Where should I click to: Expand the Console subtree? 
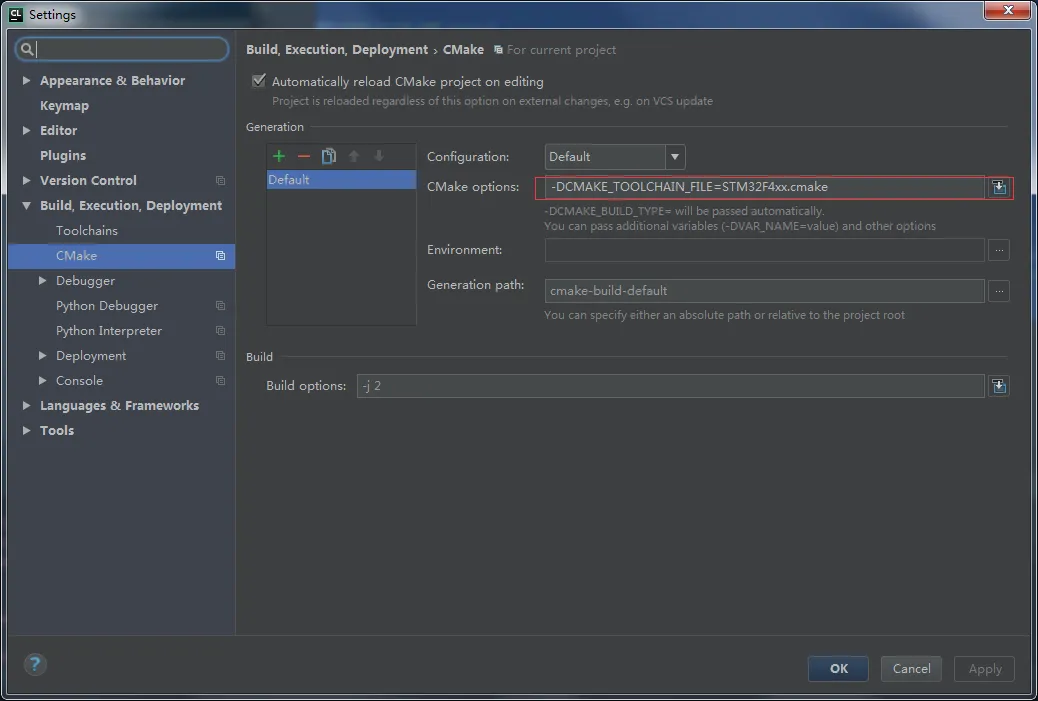[42, 381]
